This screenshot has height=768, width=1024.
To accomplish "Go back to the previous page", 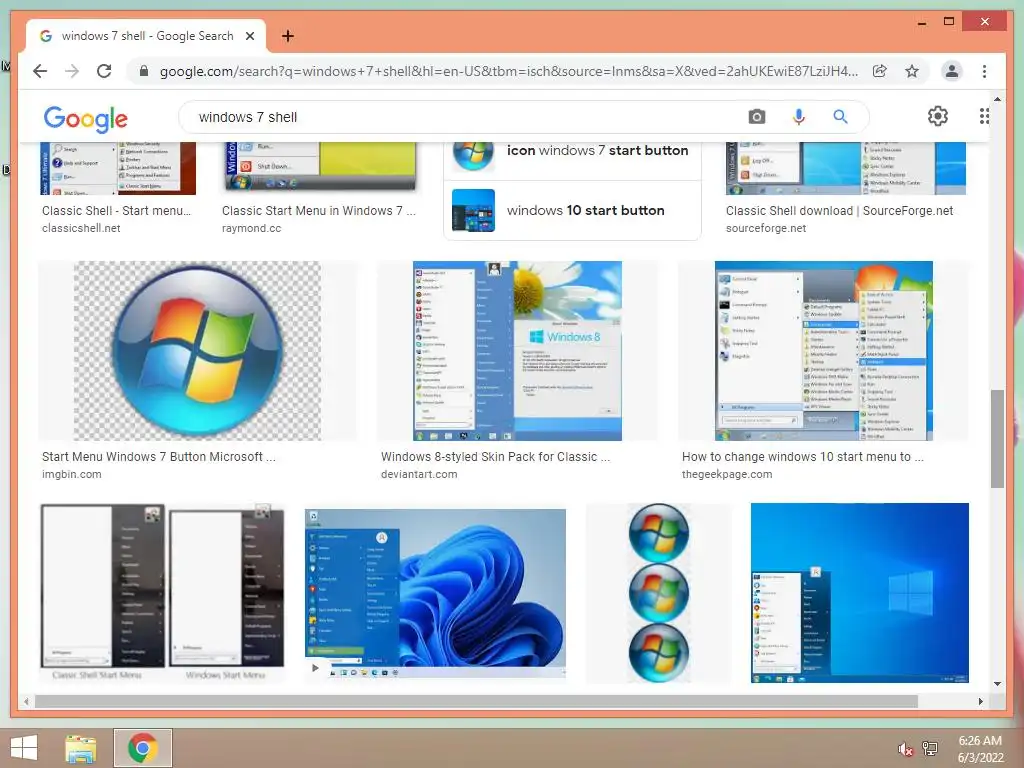I will tap(40, 71).
